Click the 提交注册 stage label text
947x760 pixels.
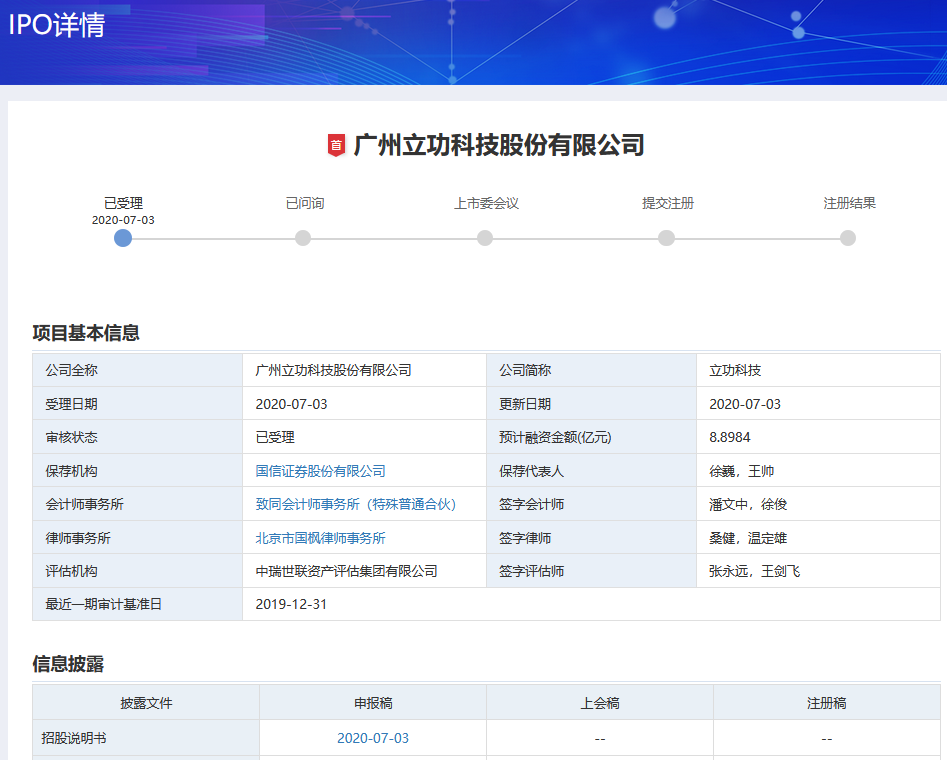pyautogui.click(x=668, y=203)
